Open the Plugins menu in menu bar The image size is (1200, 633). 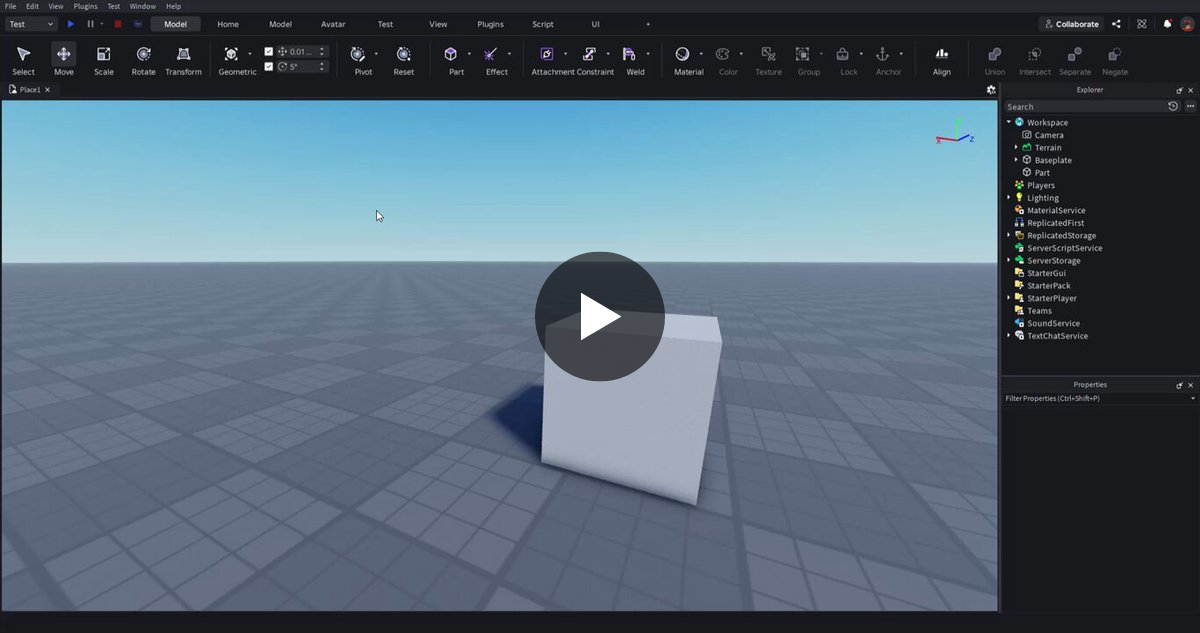pos(86,6)
